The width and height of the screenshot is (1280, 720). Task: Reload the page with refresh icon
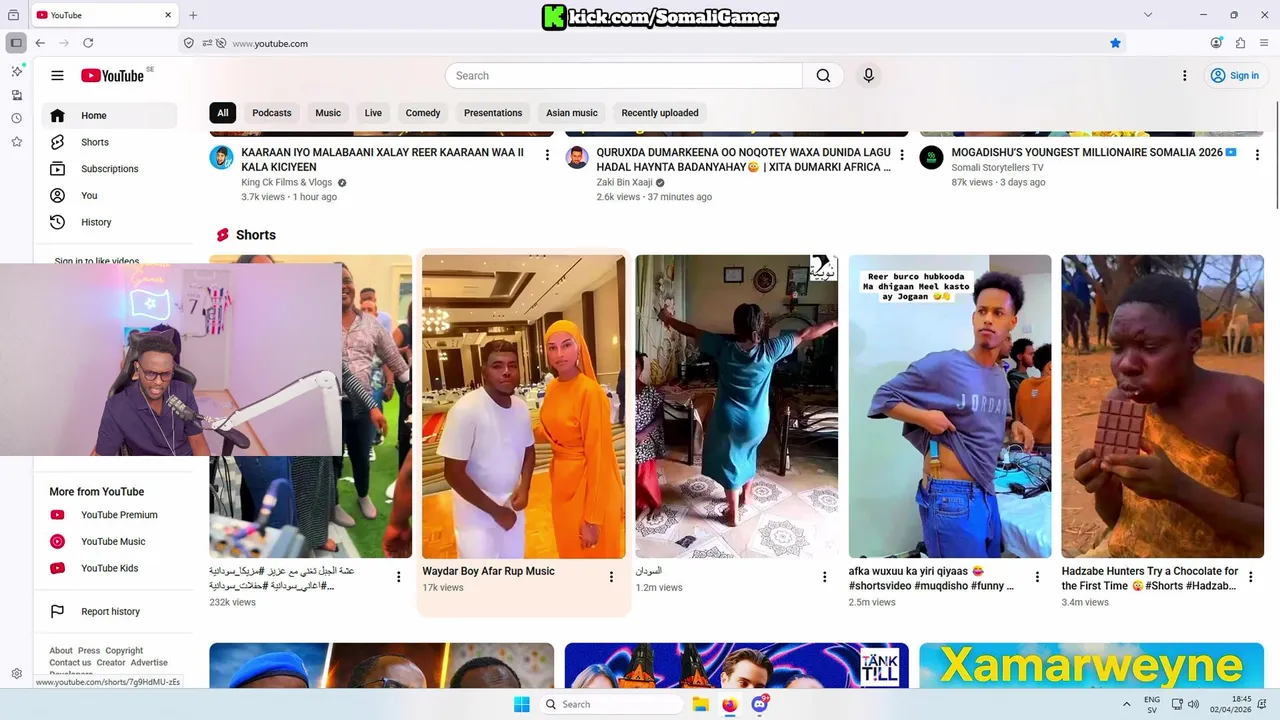click(88, 43)
